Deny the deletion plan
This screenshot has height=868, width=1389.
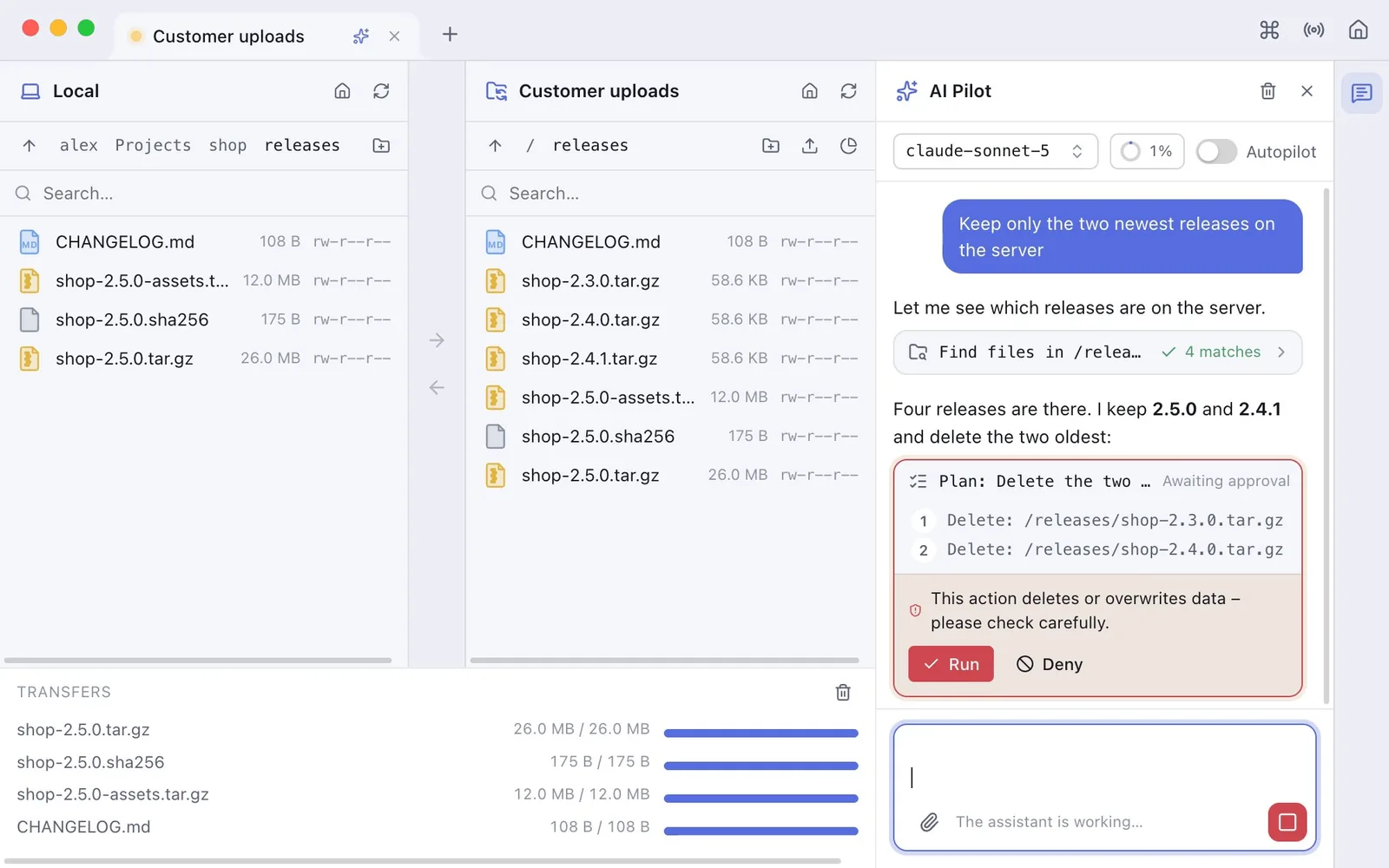1050,664
